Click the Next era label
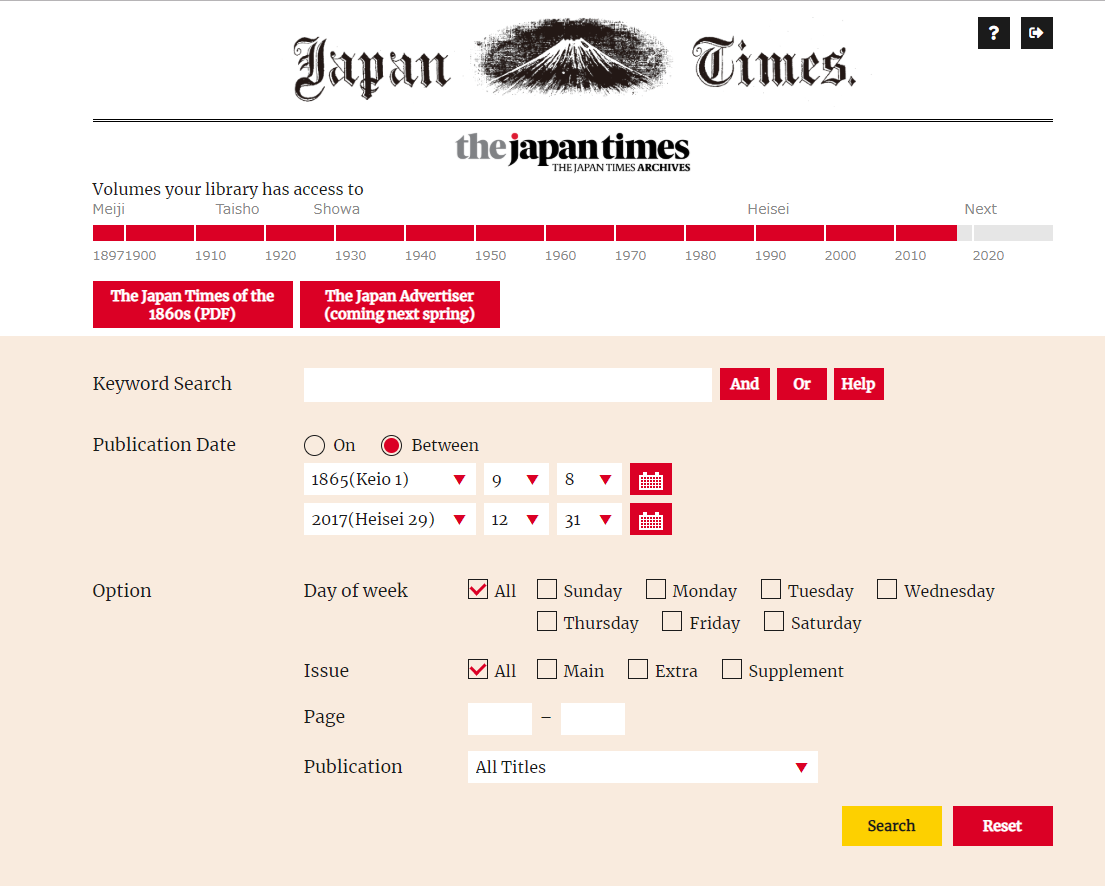This screenshot has height=886, width=1105. [x=980, y=209]
